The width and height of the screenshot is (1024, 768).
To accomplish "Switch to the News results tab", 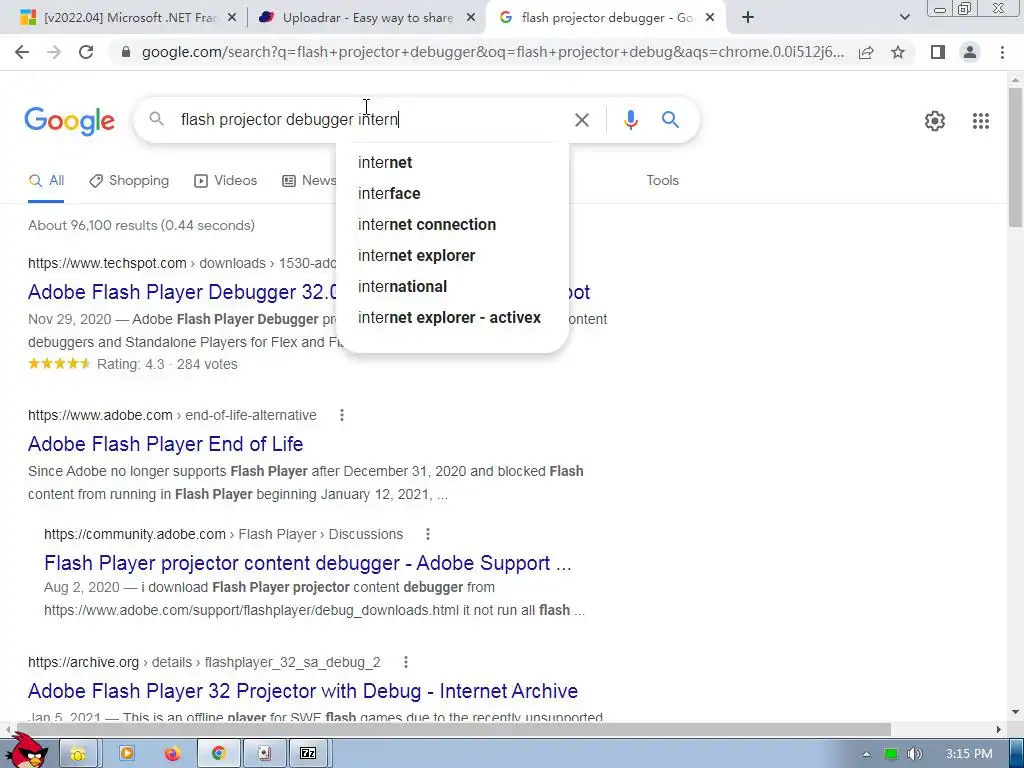I will [x=309, y=181].
